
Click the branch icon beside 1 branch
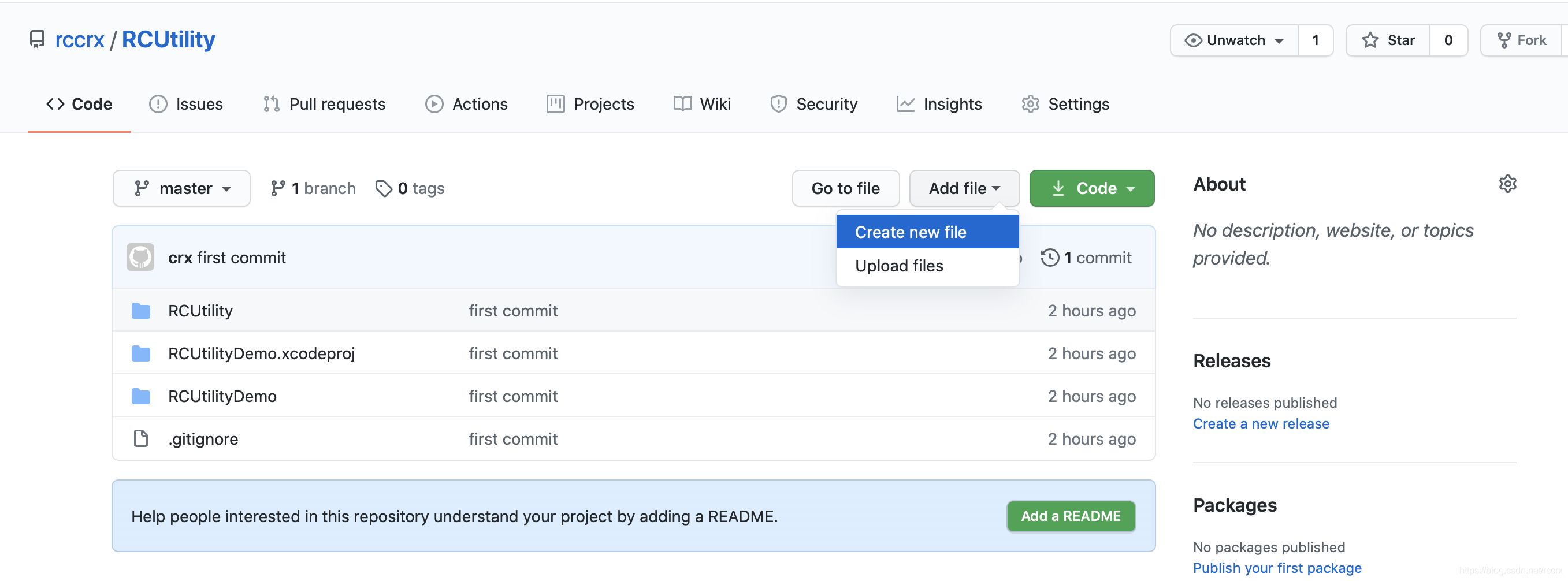pyautogui.click(x=278, y=189)
